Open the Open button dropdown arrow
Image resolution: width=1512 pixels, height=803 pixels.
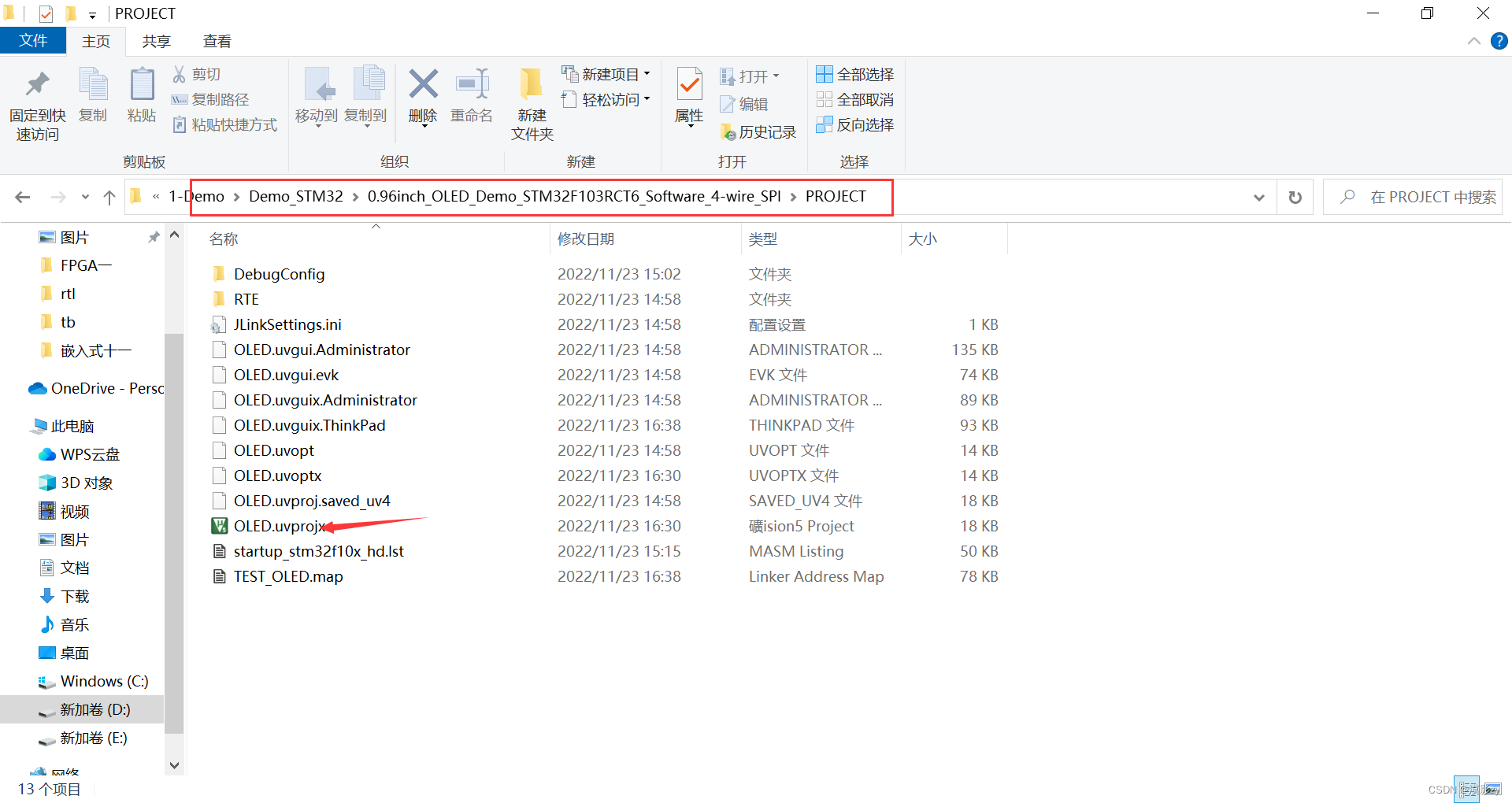pos(776,76)
